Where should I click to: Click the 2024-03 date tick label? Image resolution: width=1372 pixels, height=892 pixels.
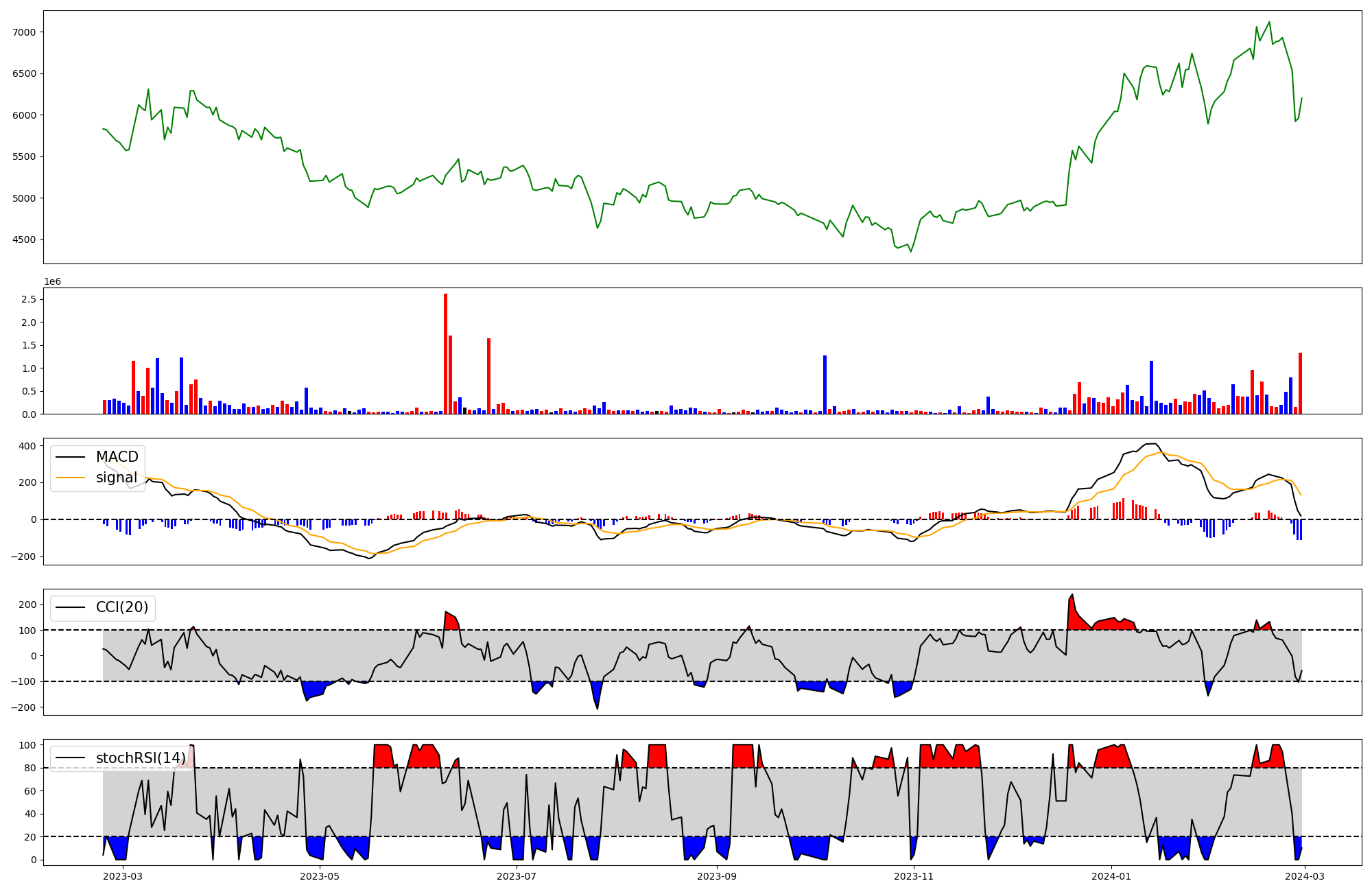(x=1304, y=876)
